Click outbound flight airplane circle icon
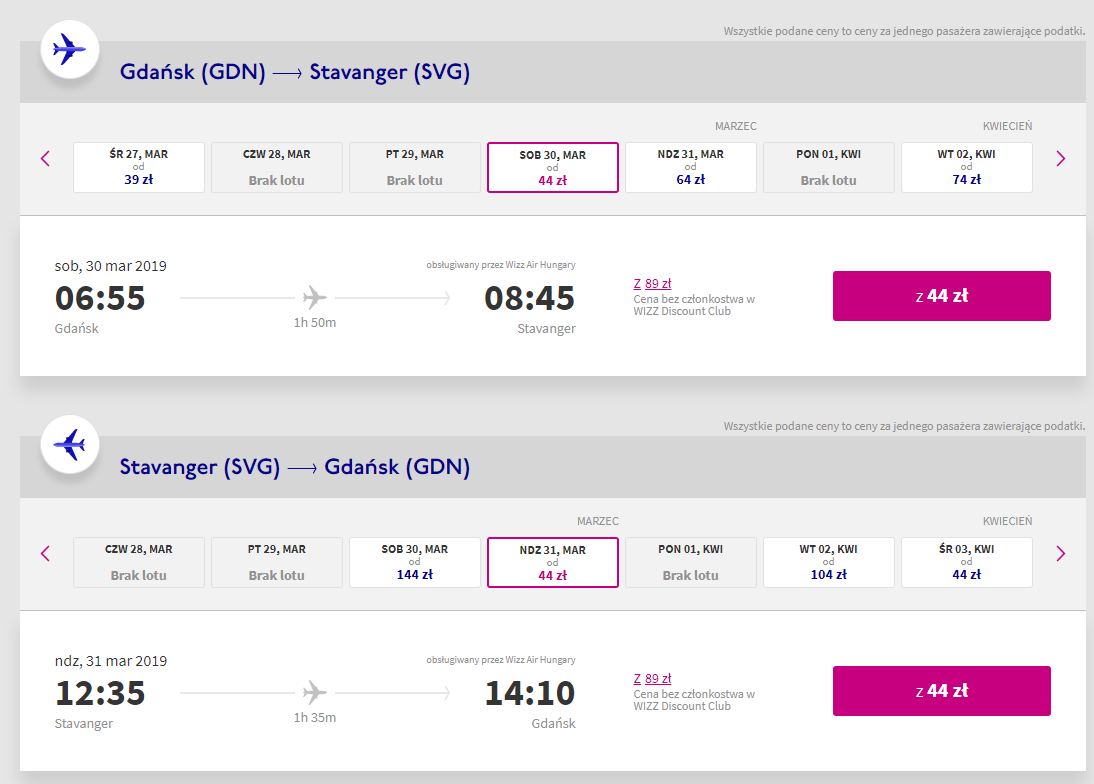The width and height of the screenshot is (1094, 784). click(69, 49)
